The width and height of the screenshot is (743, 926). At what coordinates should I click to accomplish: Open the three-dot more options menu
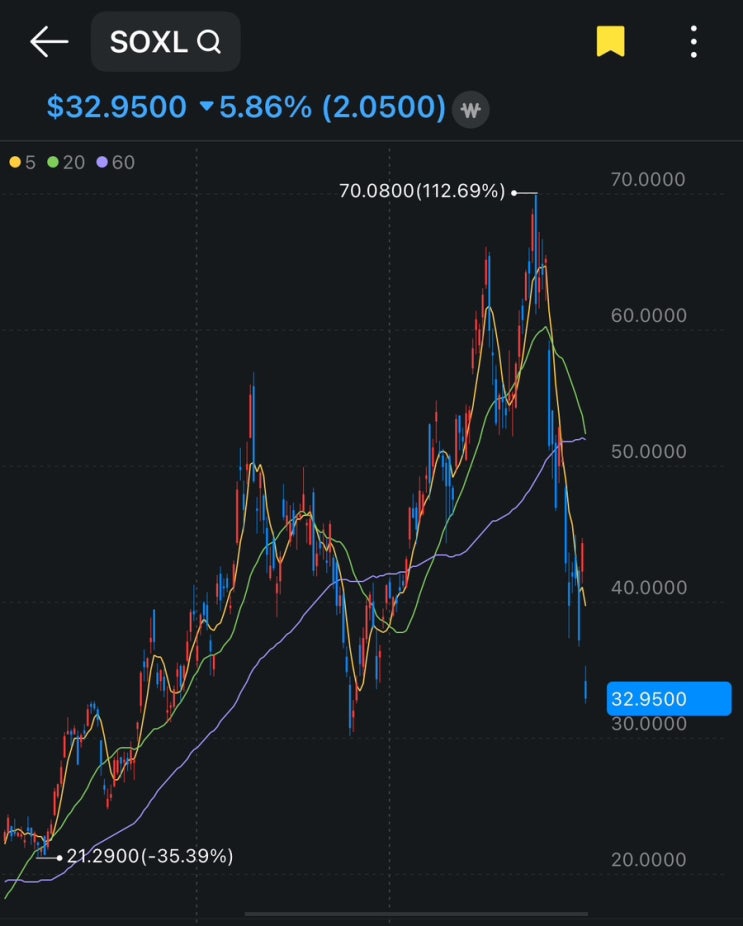(x=693, y=41)
